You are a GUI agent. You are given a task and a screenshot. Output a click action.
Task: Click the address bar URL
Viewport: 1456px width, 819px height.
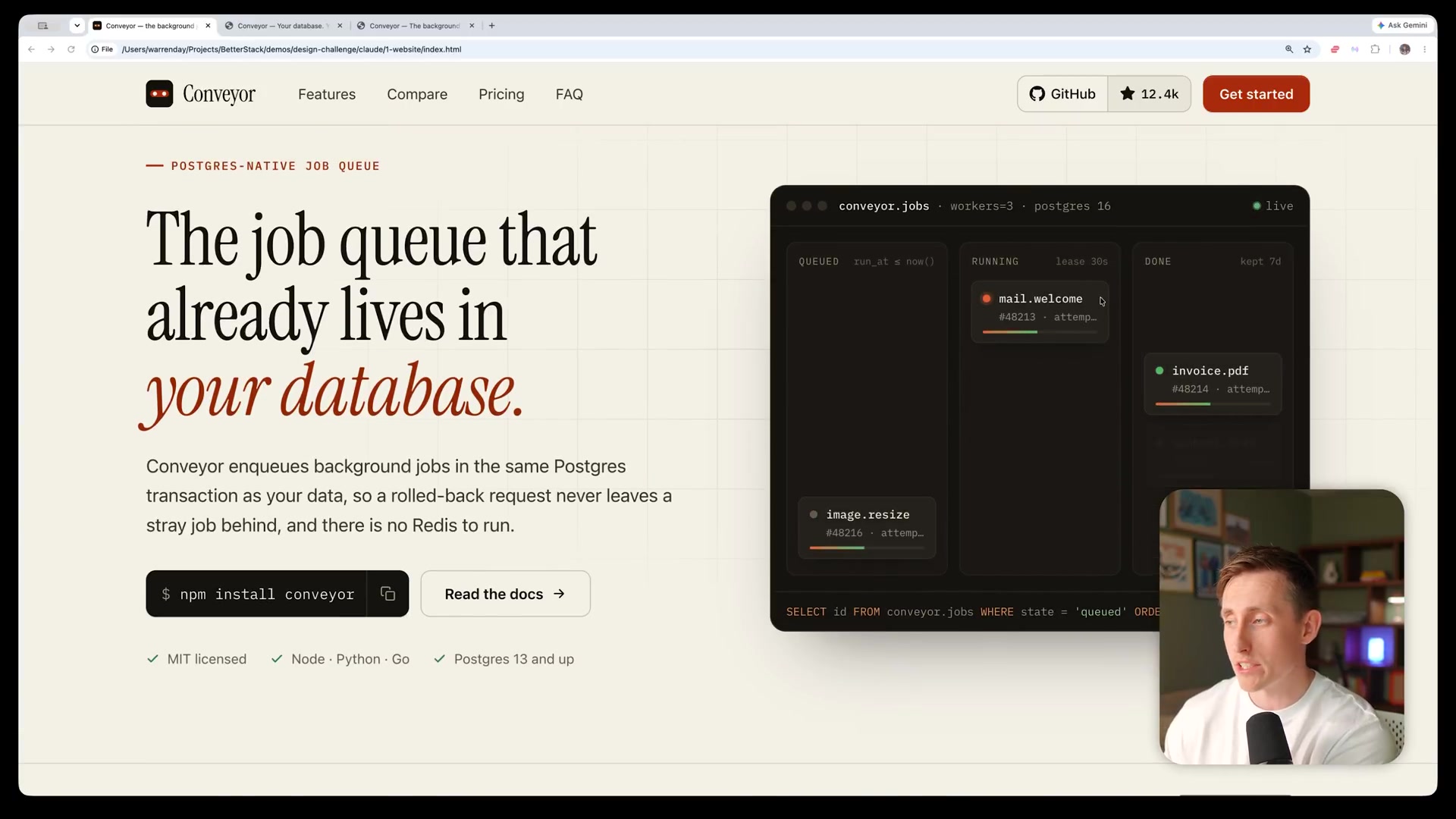tap(291, 49)
